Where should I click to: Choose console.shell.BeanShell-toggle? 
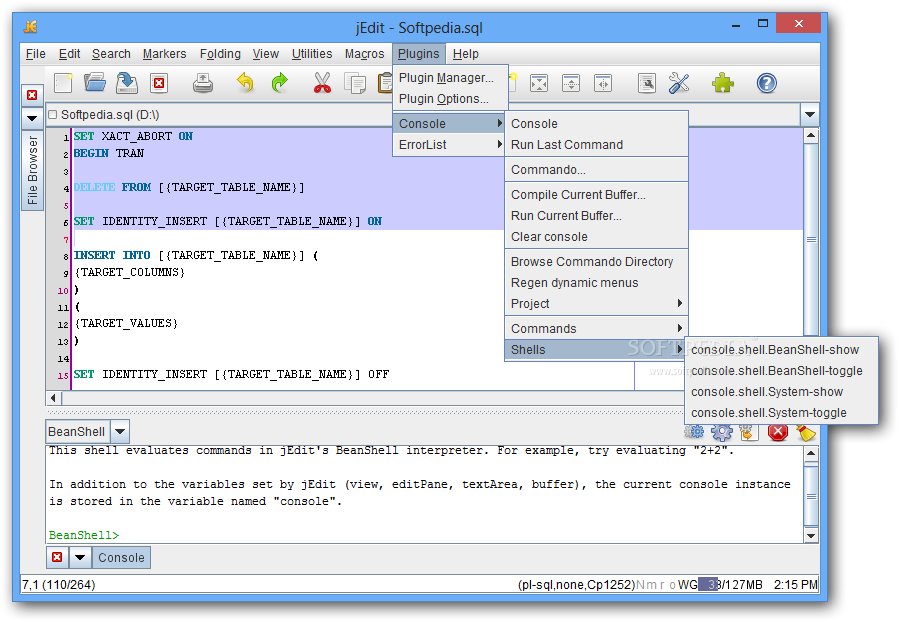tap(781, 371)
